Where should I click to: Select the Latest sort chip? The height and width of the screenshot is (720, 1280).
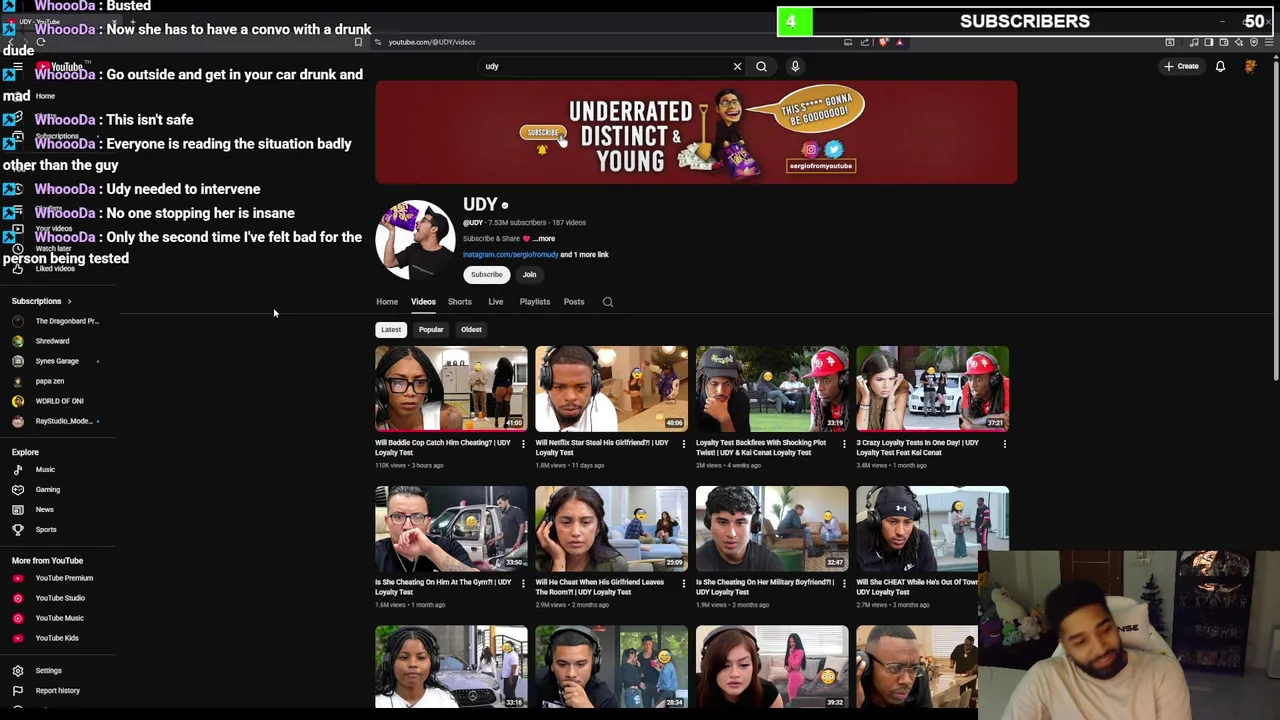[391, 330]
